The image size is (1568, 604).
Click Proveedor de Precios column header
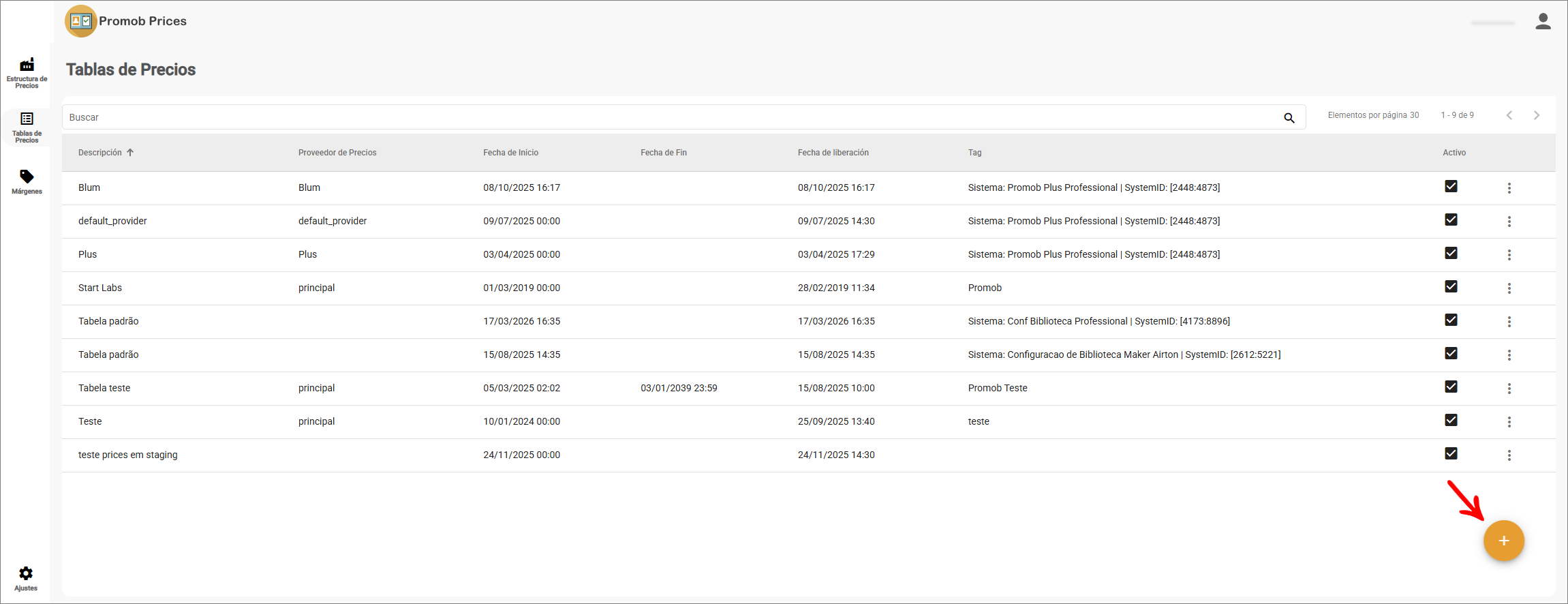point(337,153)
